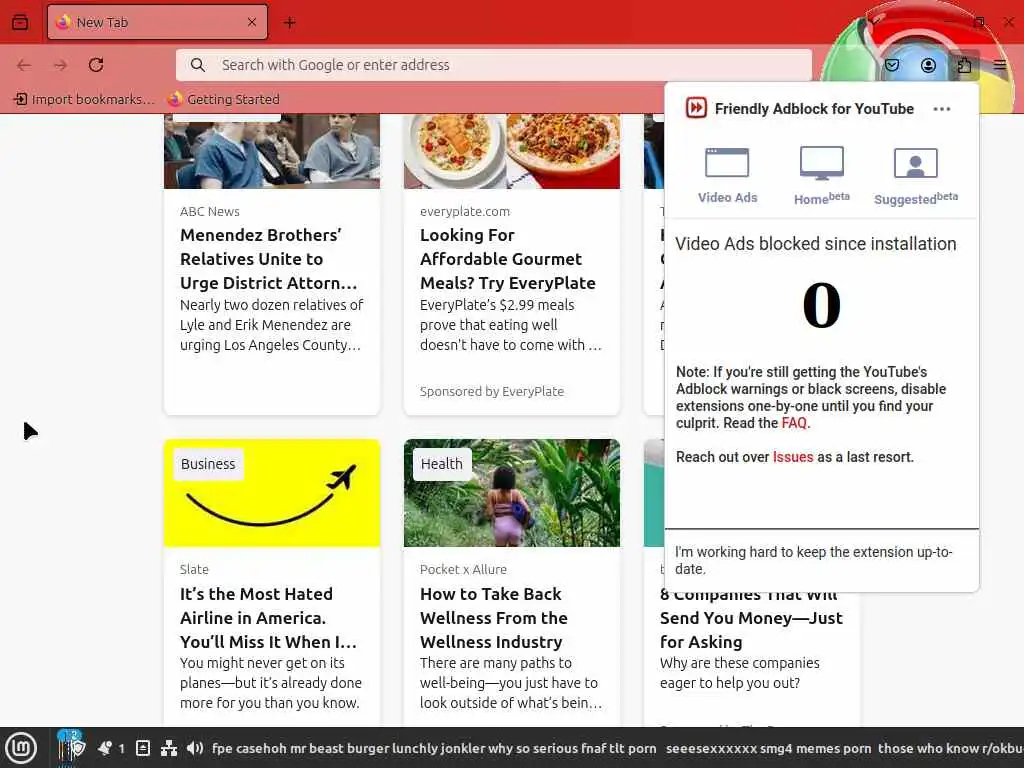Click Sponsored by EveryPlate text

(492, 391)
